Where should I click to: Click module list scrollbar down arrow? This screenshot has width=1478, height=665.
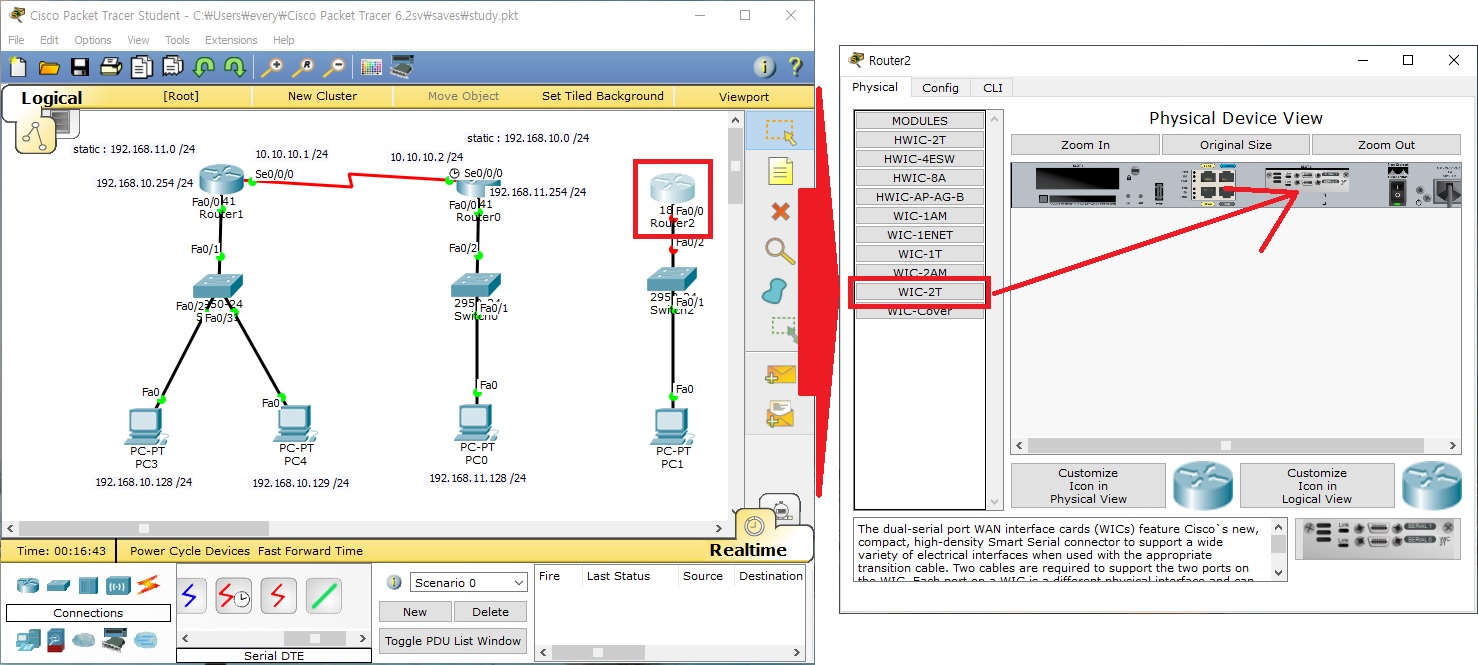(995, 503)
